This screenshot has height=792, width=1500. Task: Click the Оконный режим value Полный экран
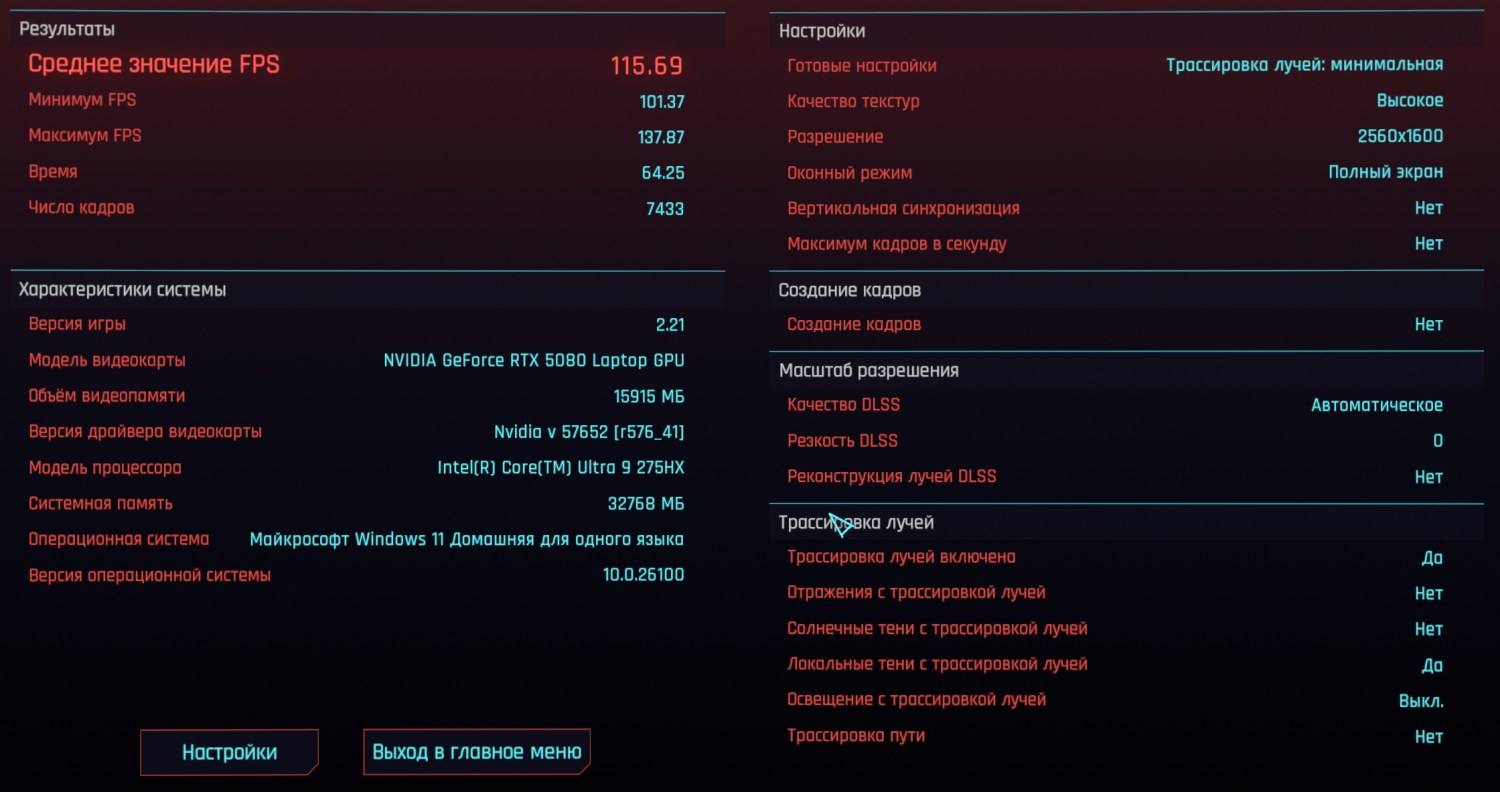pyautogui.click(x=1385, y=172)
